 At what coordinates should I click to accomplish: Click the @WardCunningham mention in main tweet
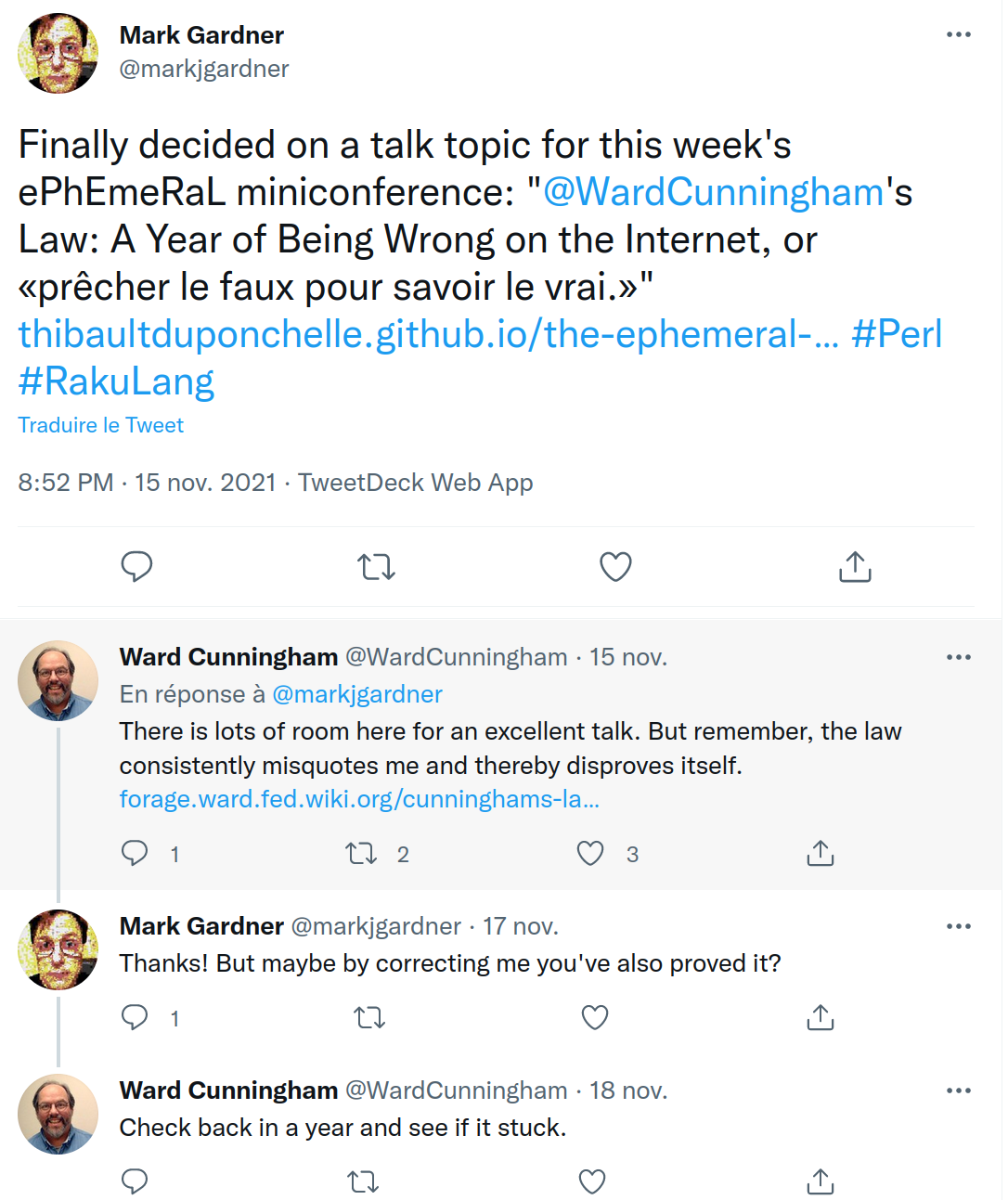click(713, 192)
